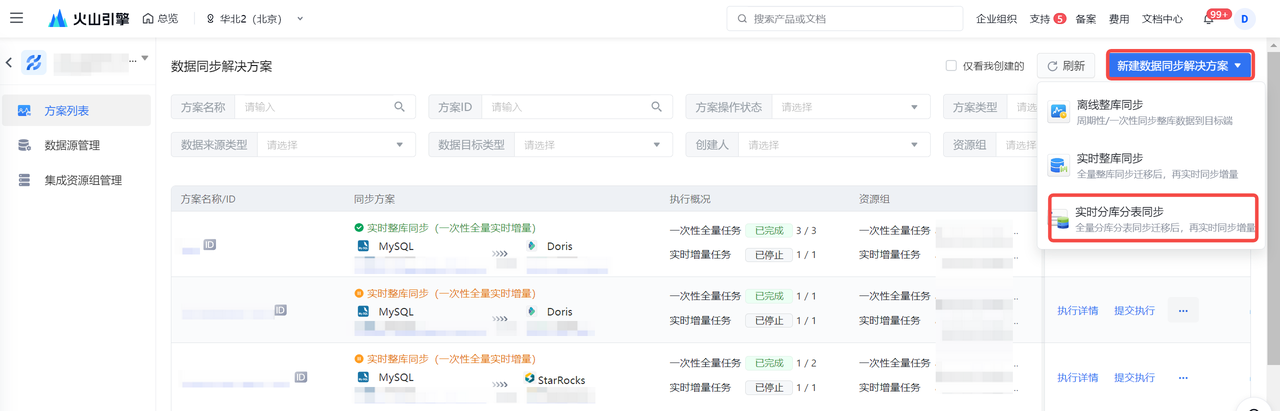Click the notification bell icon
Screen dimensions: 1280x411
(x=1208, y=20)
